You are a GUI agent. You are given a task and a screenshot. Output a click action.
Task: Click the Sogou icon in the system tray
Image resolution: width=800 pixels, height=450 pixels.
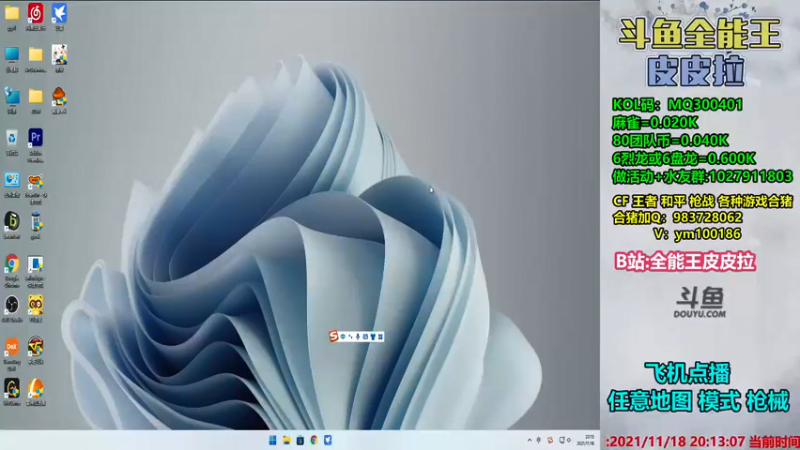coord(550,440)
